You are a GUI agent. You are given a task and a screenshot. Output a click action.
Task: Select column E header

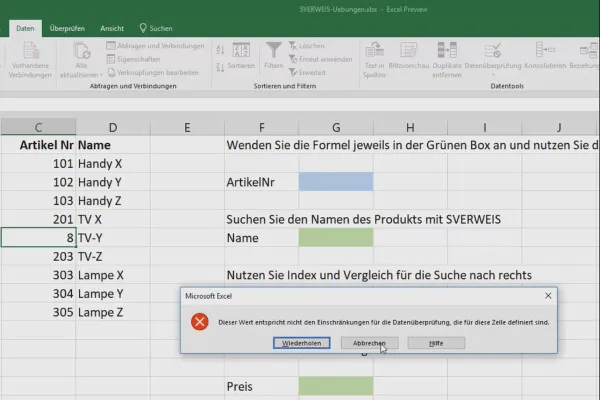tap(187, 127)
